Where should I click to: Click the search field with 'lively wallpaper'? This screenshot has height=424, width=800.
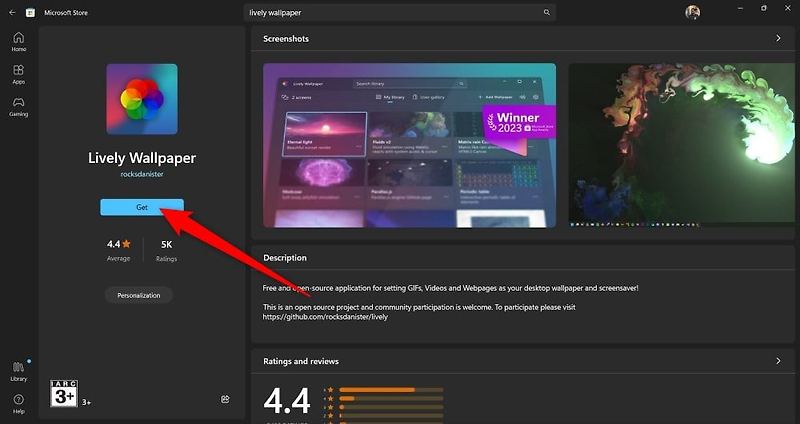pos(399,13)
